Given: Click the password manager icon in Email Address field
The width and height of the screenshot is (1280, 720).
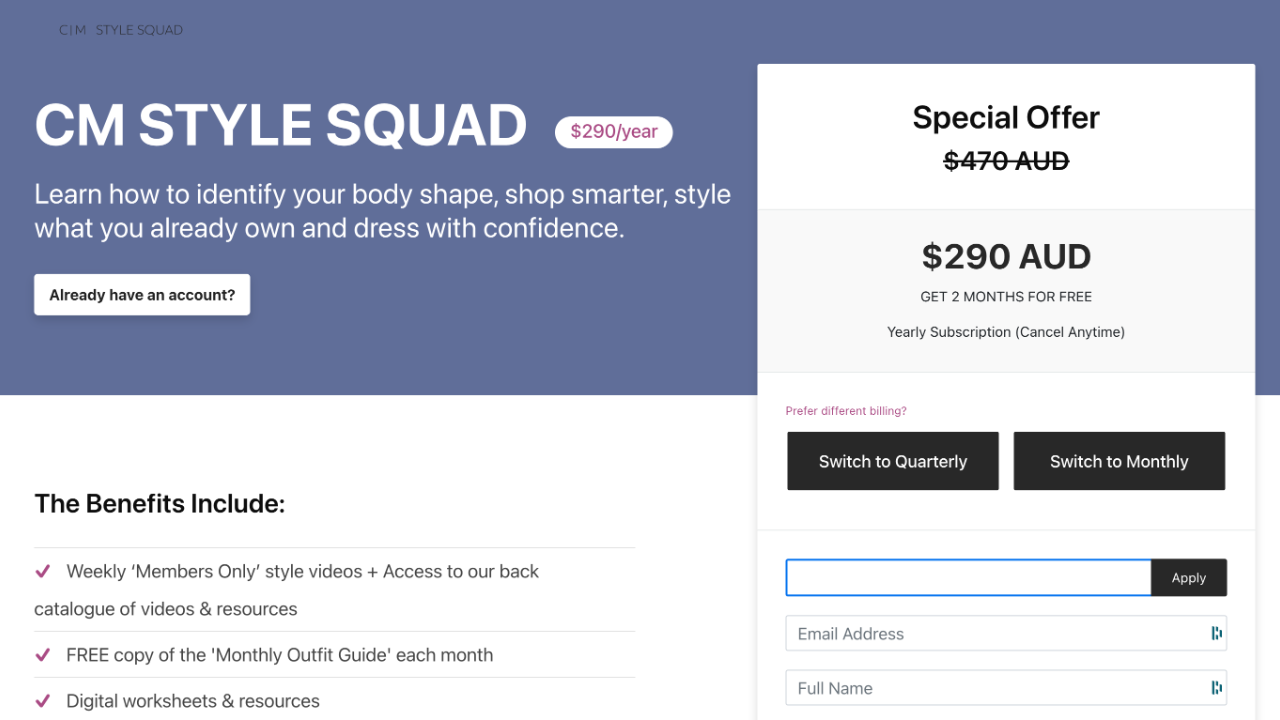Looking at the screenshot, I should click(1216, 633).
